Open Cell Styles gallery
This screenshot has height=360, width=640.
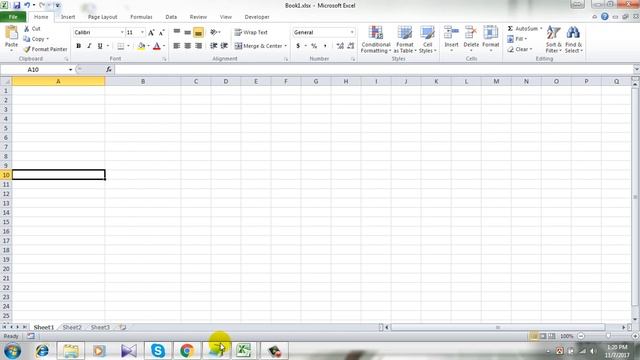427,39
